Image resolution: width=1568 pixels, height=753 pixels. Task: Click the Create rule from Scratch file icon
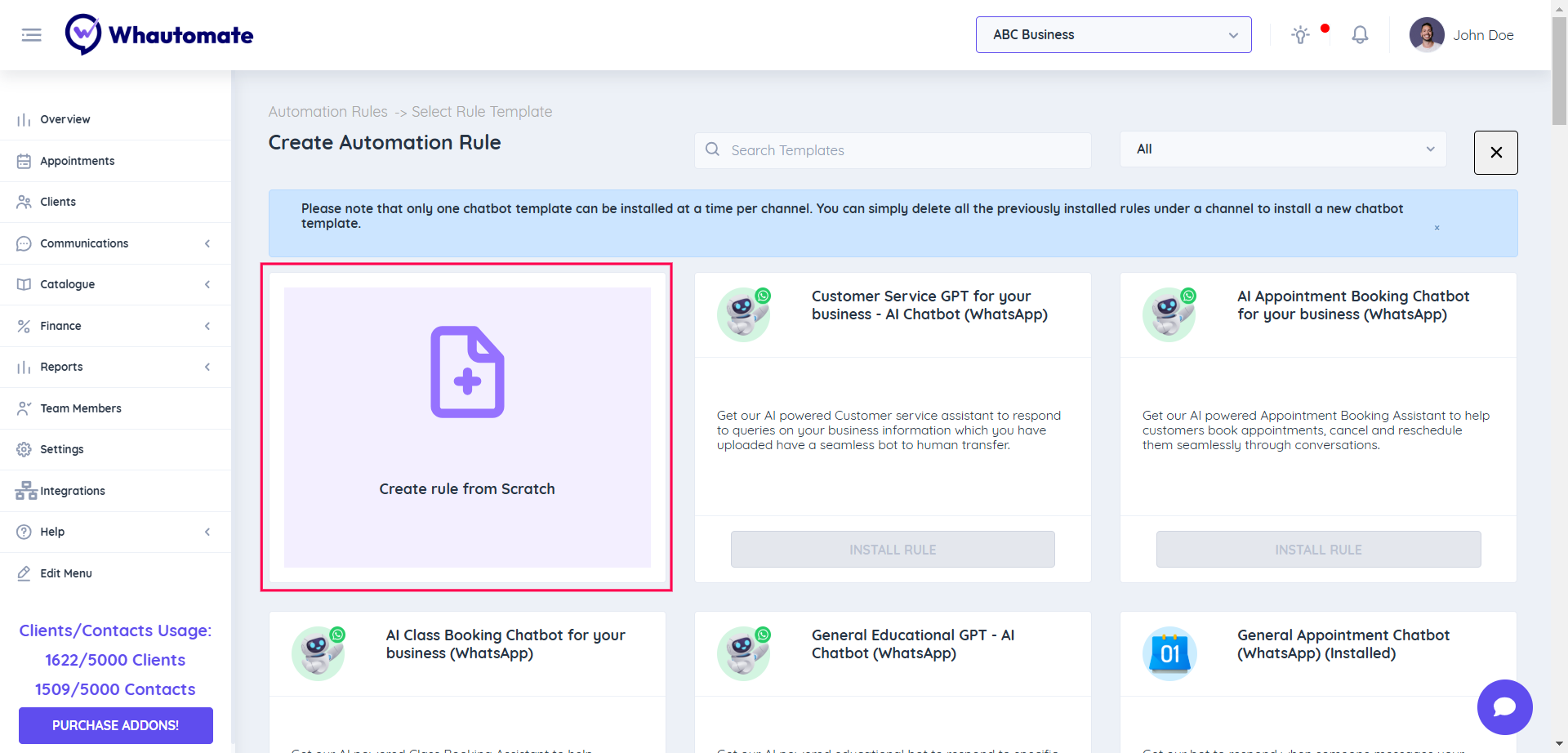pos(467,372)
